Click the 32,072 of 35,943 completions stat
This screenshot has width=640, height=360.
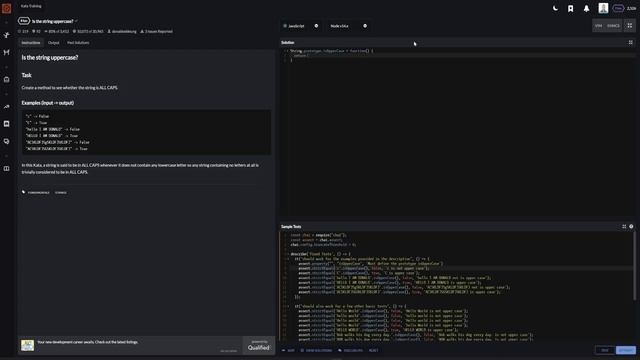pos(88,31)
